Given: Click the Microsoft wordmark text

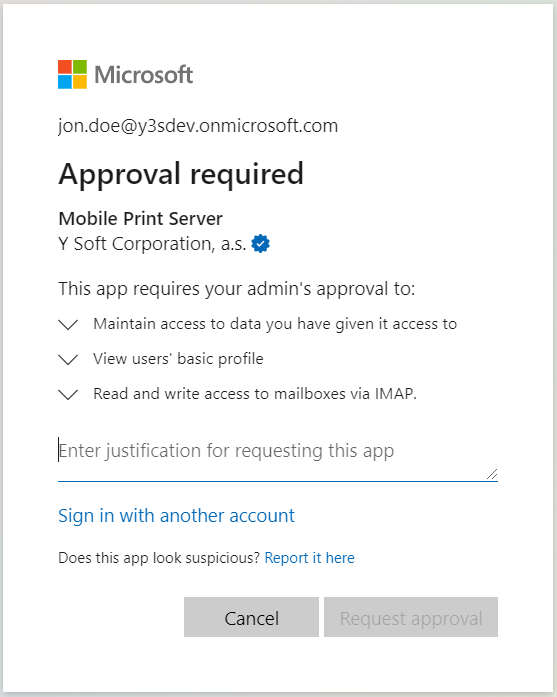Looking at the screenshot, I should (x=144, y=75).
